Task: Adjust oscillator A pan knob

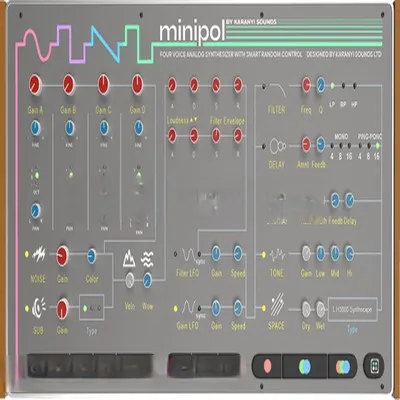Action: [35, 211]
